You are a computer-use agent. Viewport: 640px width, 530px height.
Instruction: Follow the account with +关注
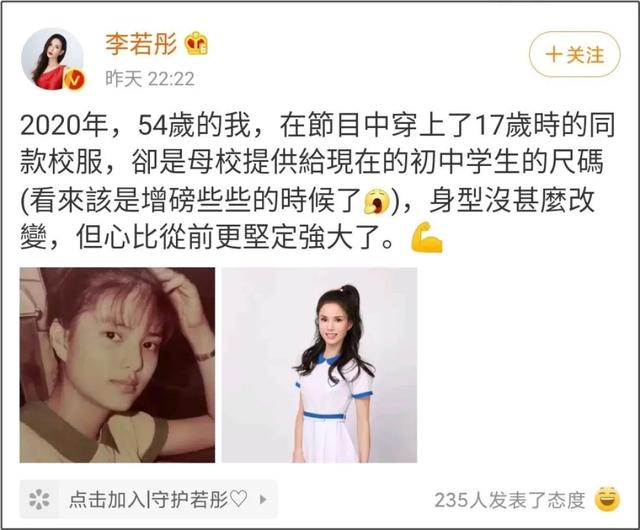(x=575, y=54)
